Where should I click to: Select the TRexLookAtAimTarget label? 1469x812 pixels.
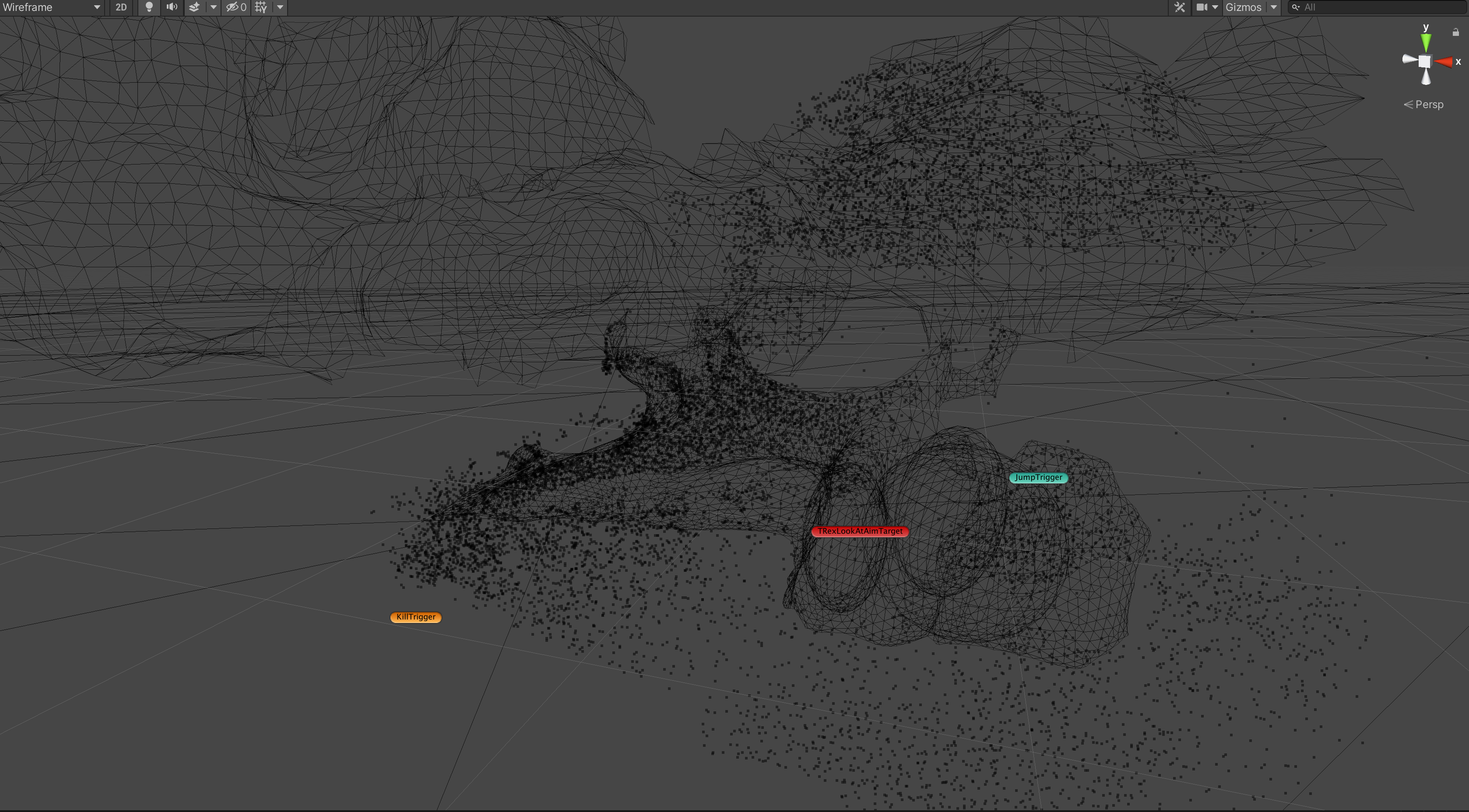click(860, 531)
